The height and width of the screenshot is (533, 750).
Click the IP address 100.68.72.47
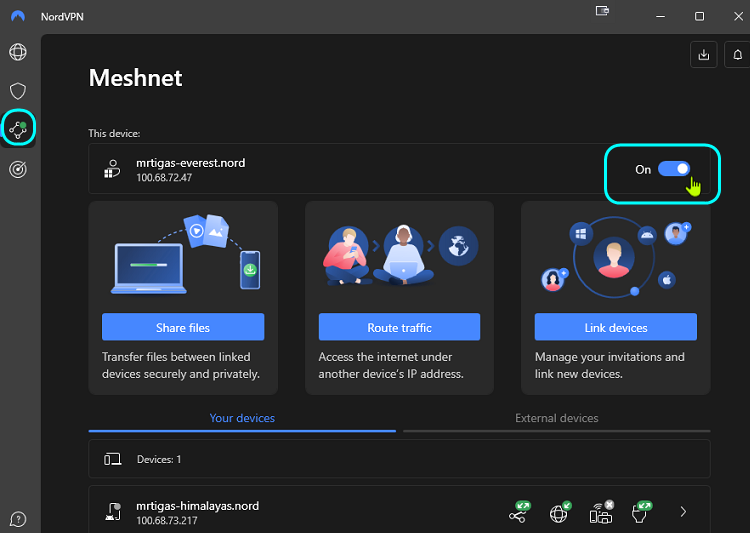[x=164, y=178]
